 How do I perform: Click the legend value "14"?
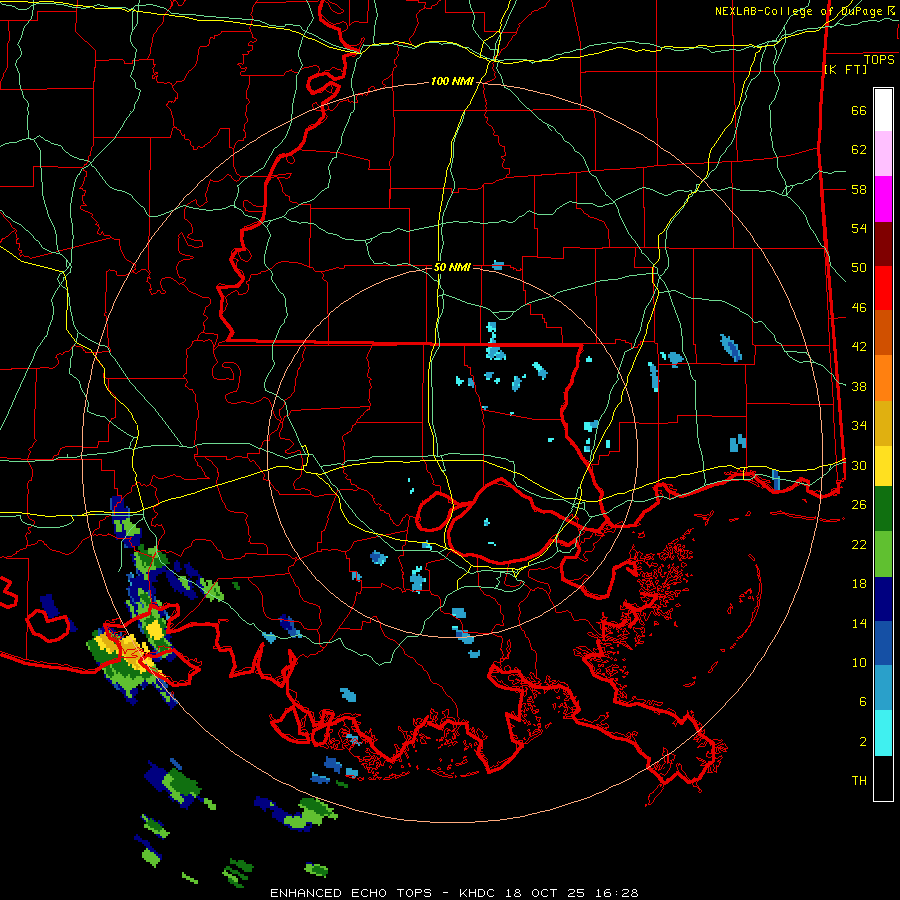click(859, 623)
